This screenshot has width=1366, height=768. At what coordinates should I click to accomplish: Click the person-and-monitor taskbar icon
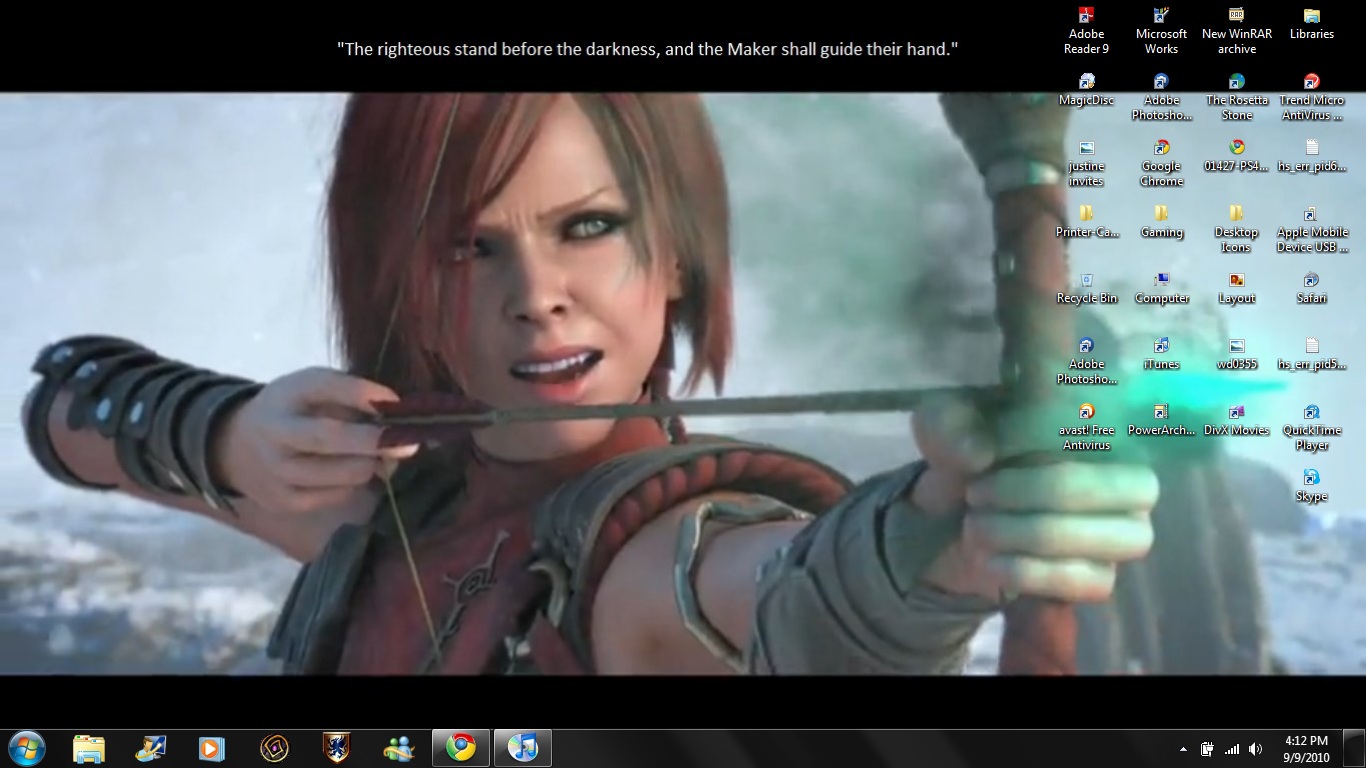point(150,748)
